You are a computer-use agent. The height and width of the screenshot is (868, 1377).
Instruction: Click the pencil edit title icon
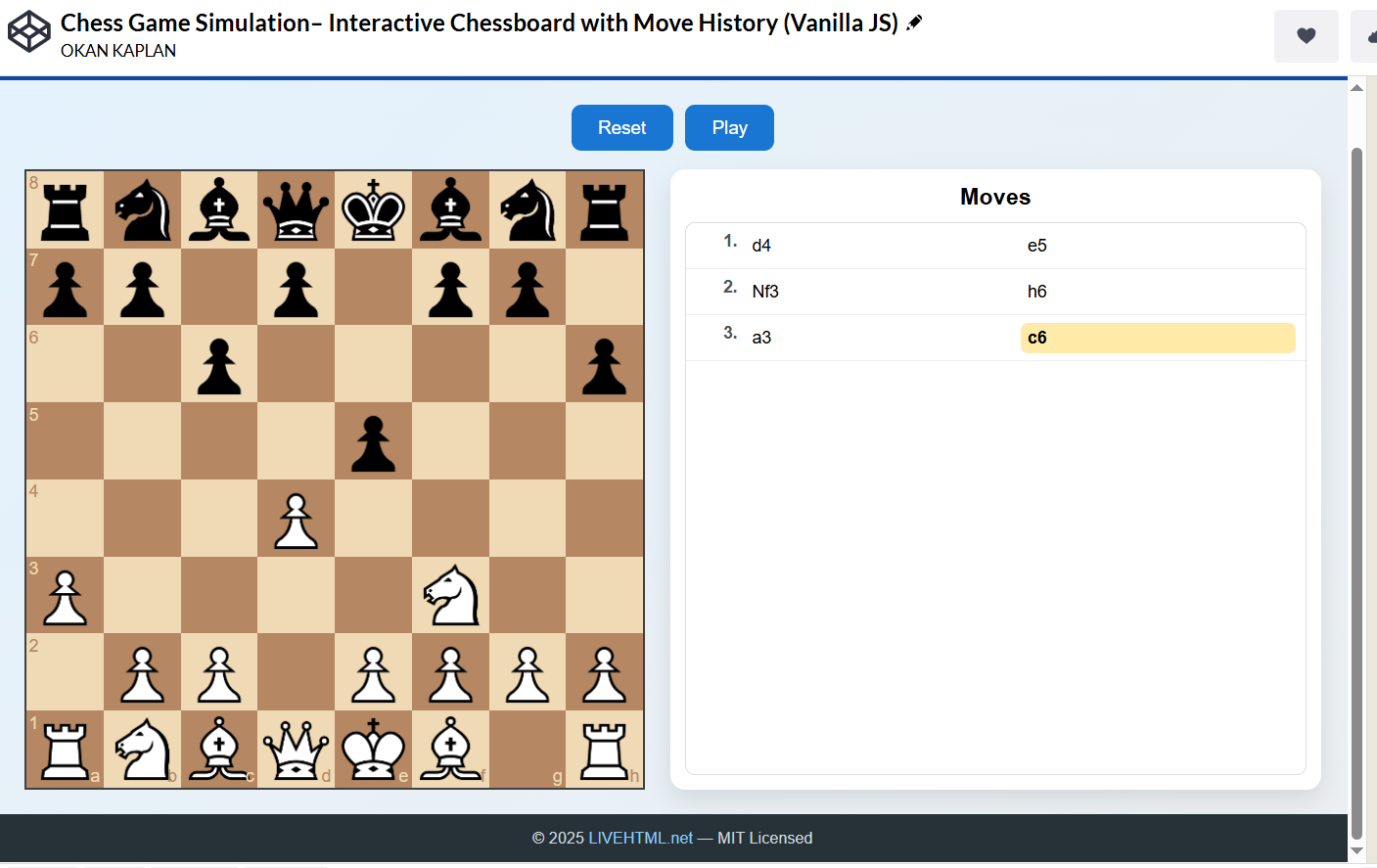pyautogui.click(x=914, y=23)
